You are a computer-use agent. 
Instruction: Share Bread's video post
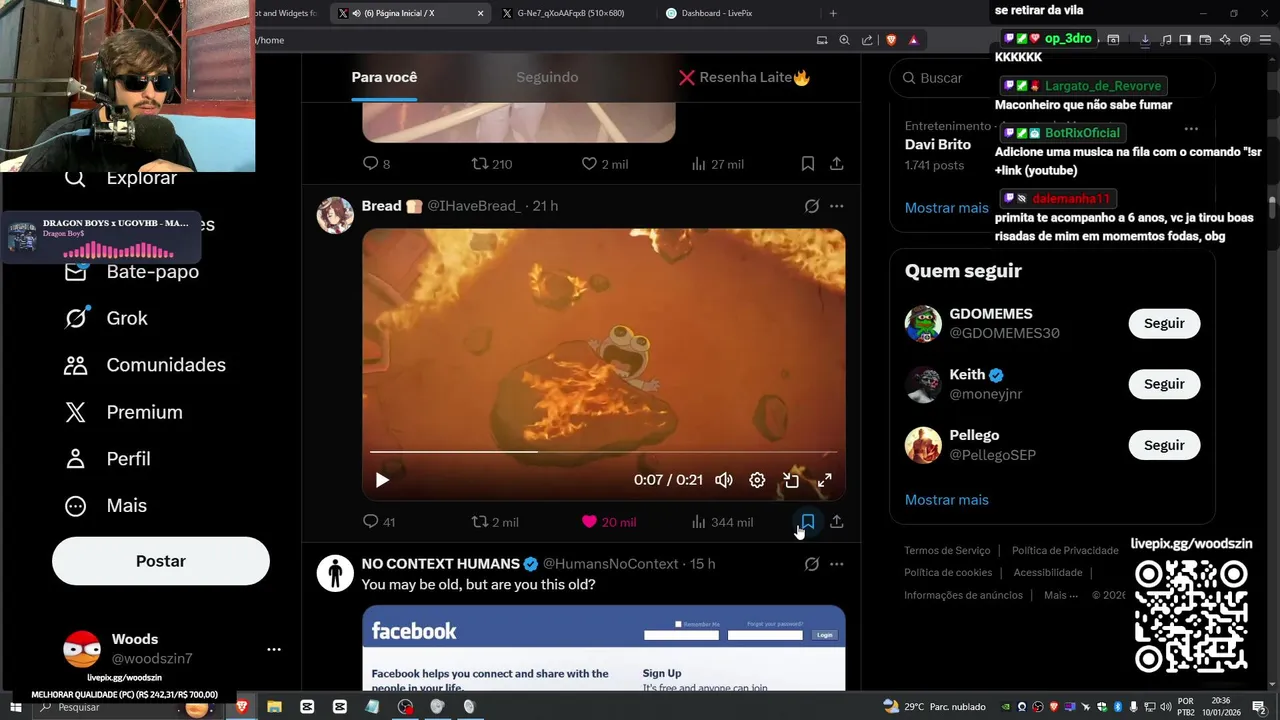[x=837, y=522]
